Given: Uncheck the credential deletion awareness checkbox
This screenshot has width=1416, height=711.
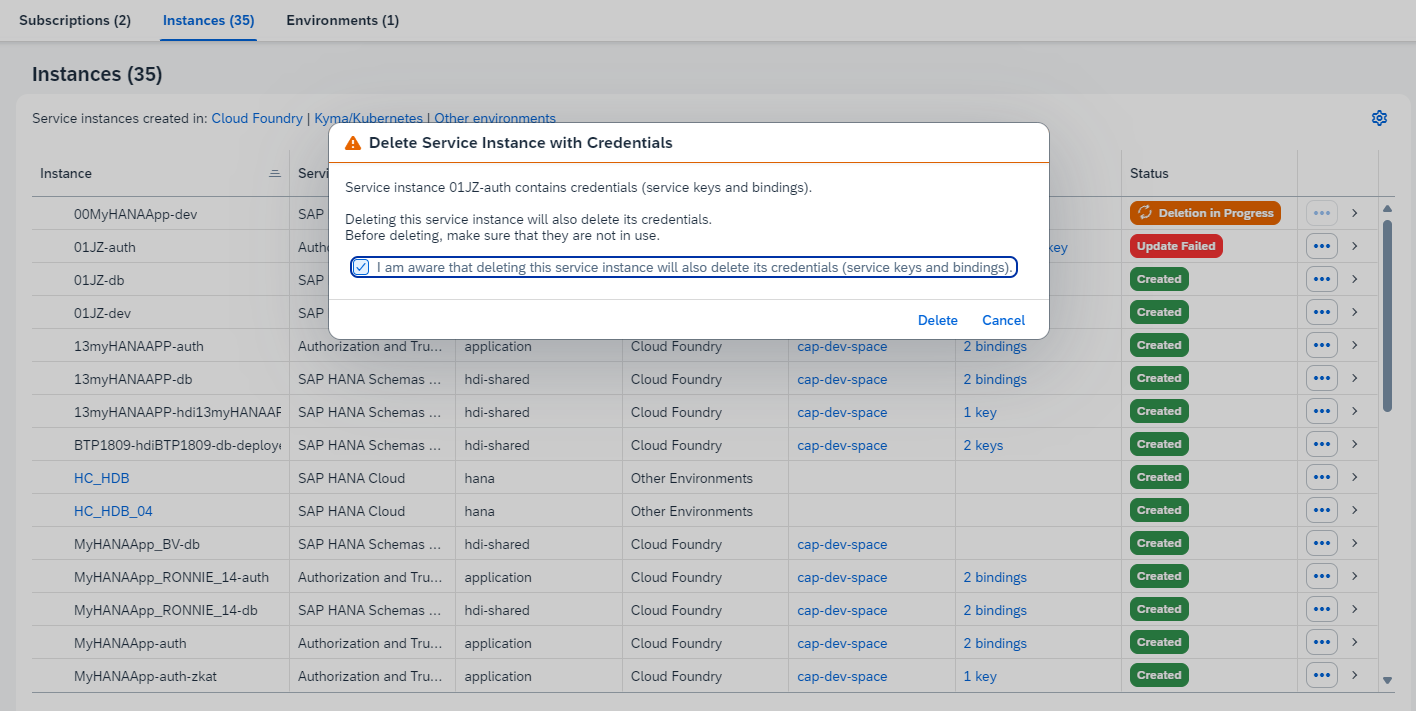Looking at the screenshot, I should (x=360, y=267).
